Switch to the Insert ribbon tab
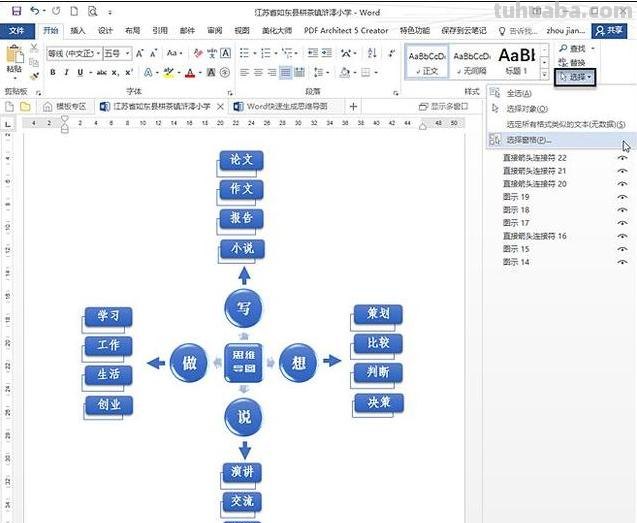Image resolution: width=637 pixels, height=523 pixels. pos(78,30)
